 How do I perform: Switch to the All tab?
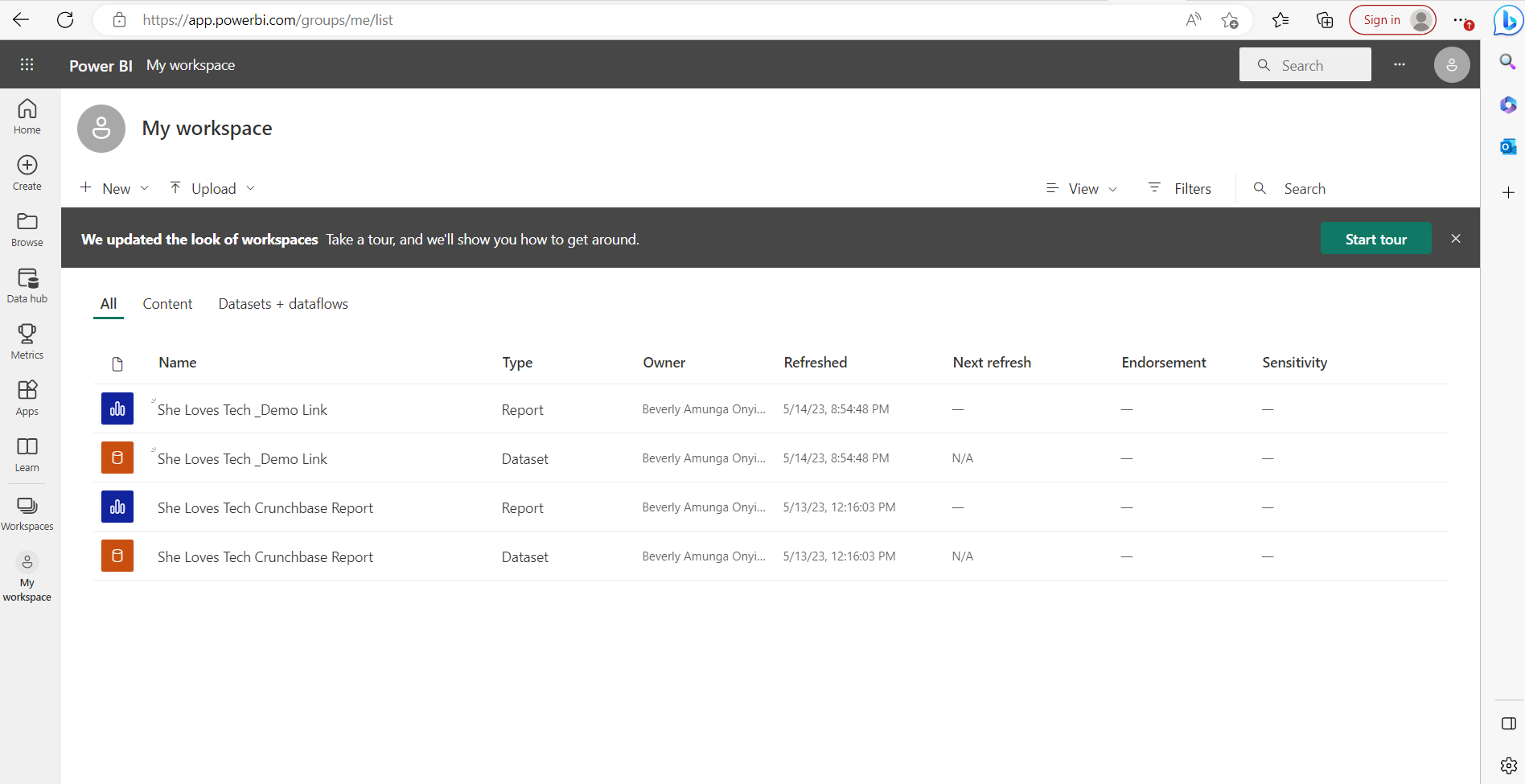click(x=109, y=304)
